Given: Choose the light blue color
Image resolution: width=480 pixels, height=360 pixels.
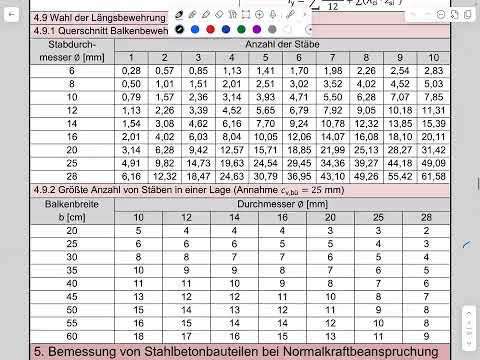Looking at the screenshot, I should point(195,29).
